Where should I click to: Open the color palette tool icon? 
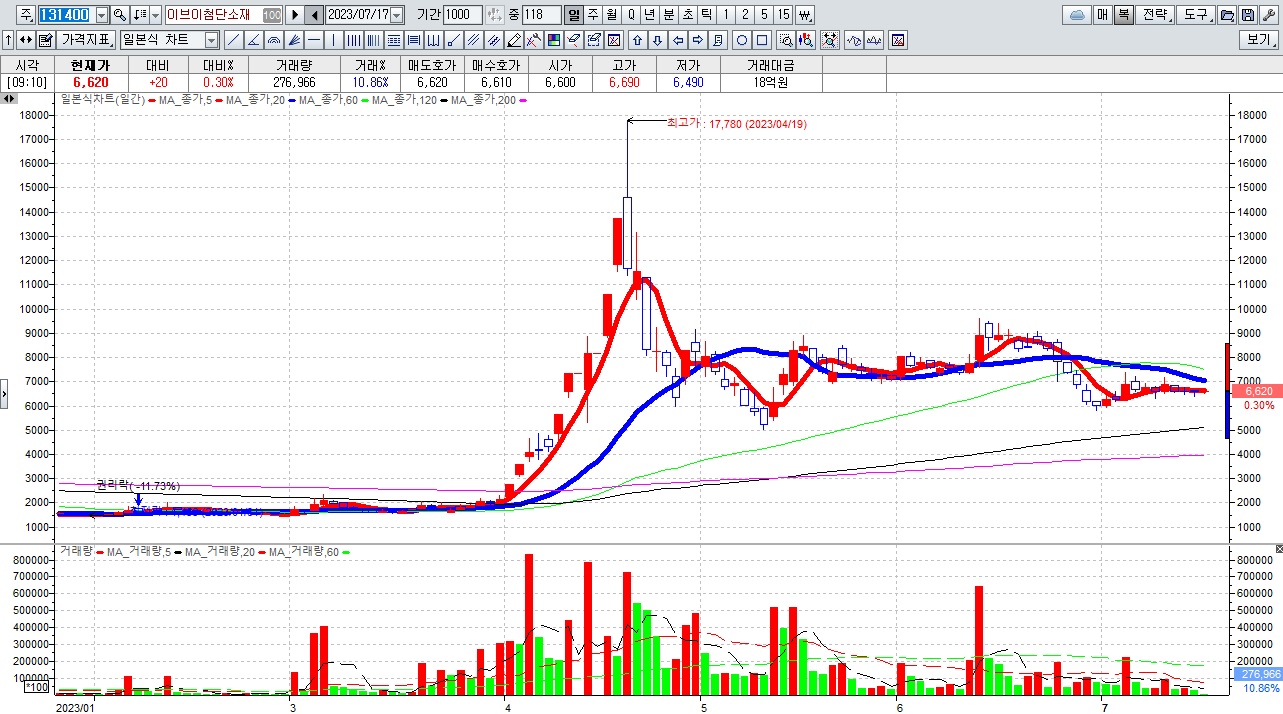pyautogui.click(x=555, y=40)
